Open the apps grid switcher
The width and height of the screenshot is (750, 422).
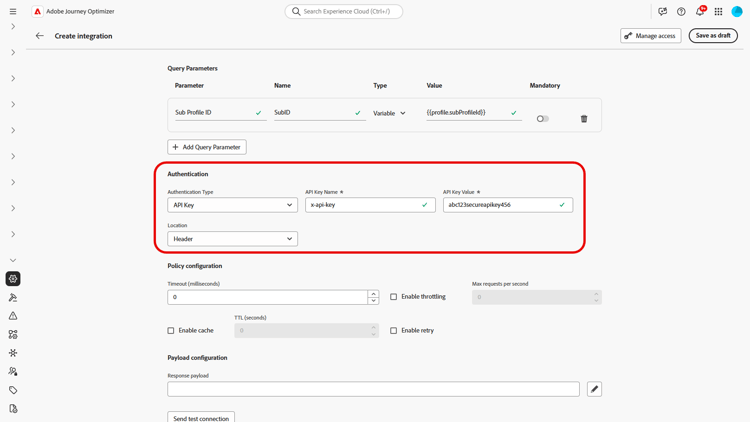[x=718, y=12]
